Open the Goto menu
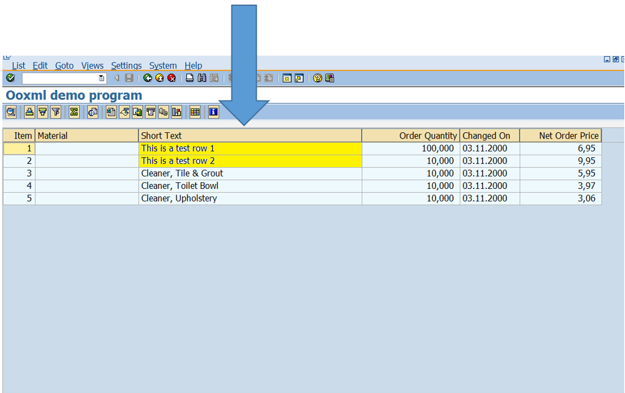Screen dimensions: 625x393 (64, 65)
